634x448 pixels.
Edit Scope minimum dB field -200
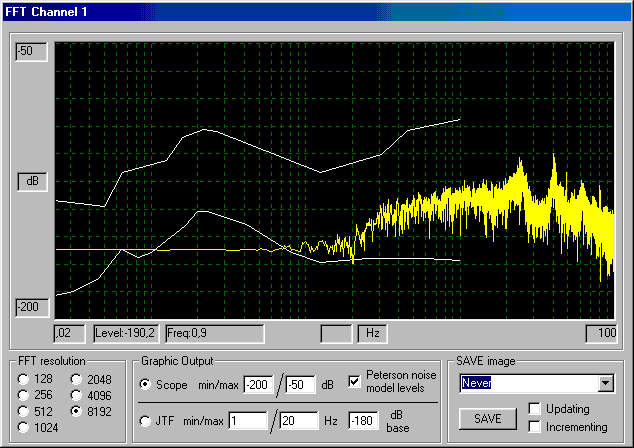pos(258,384)
